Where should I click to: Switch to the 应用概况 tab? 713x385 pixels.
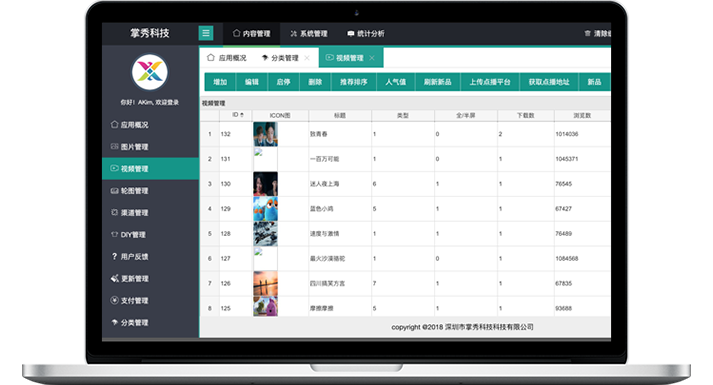(226, 58)
